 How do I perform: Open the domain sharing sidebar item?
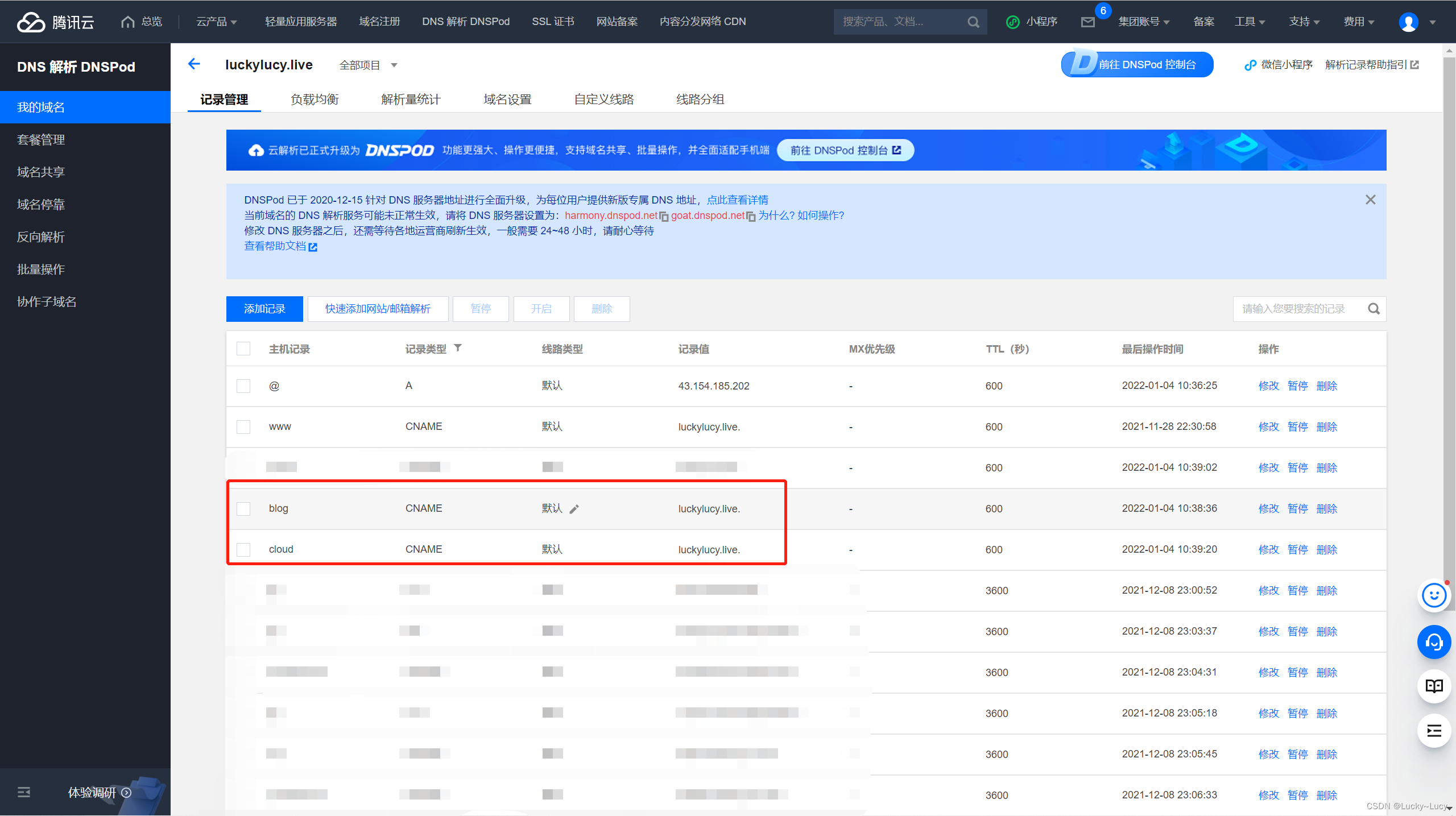85,172
